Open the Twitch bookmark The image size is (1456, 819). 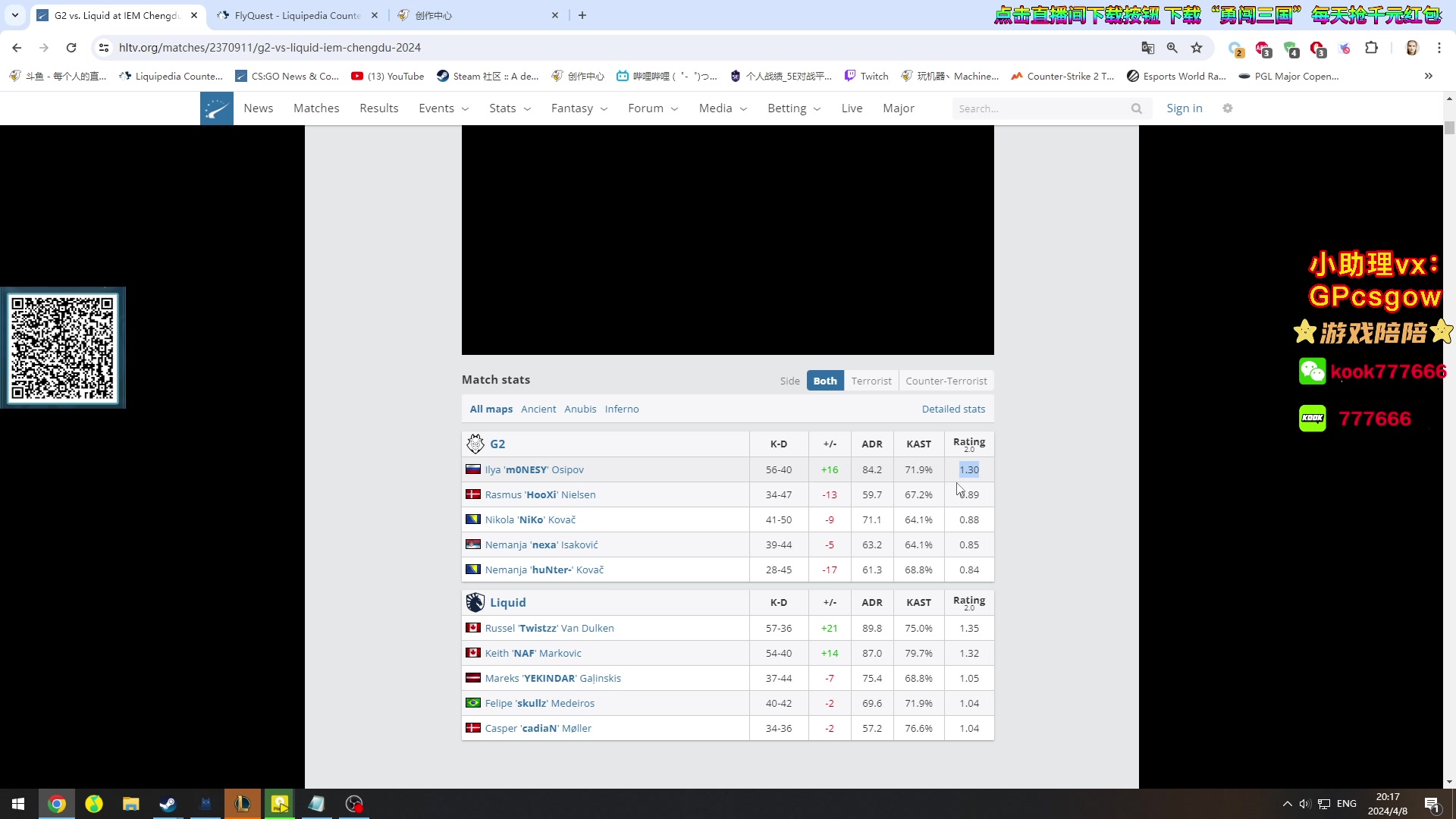point(866,76)
